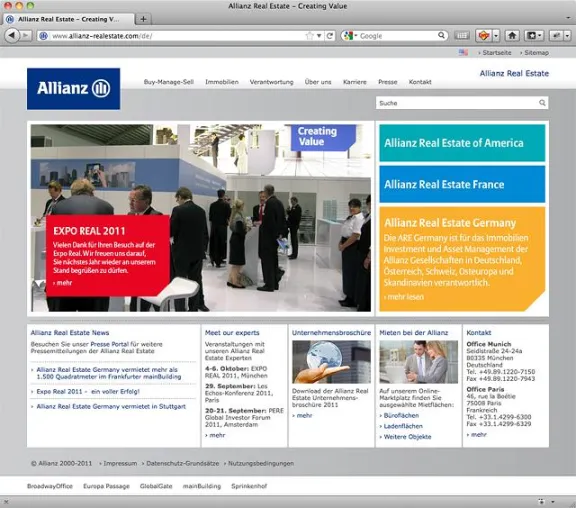
Task: Open the Startseite link
Action: tap(496, 53)
